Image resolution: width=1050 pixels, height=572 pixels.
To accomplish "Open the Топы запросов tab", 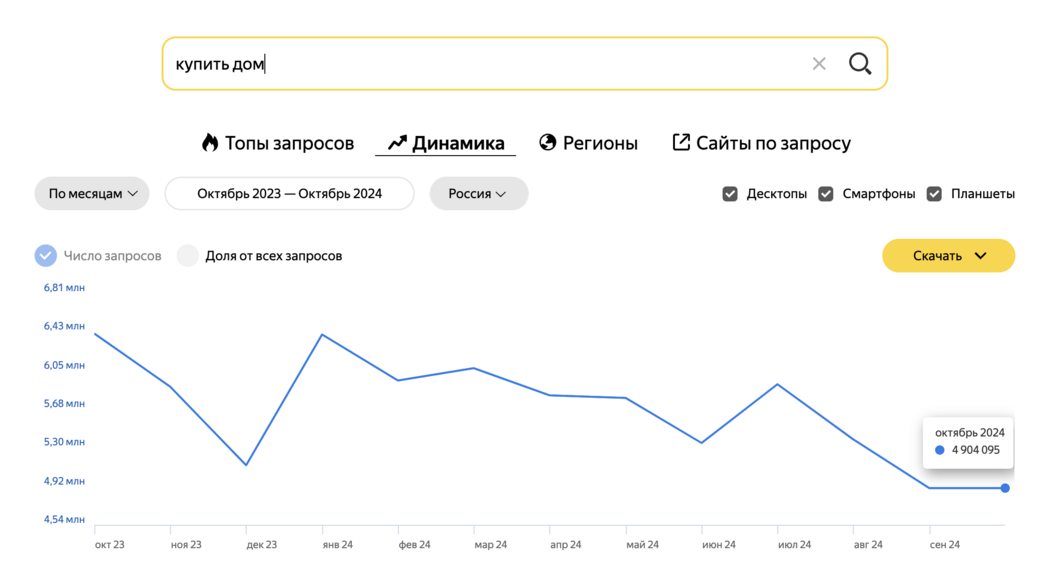I will (x=278, y=143).
